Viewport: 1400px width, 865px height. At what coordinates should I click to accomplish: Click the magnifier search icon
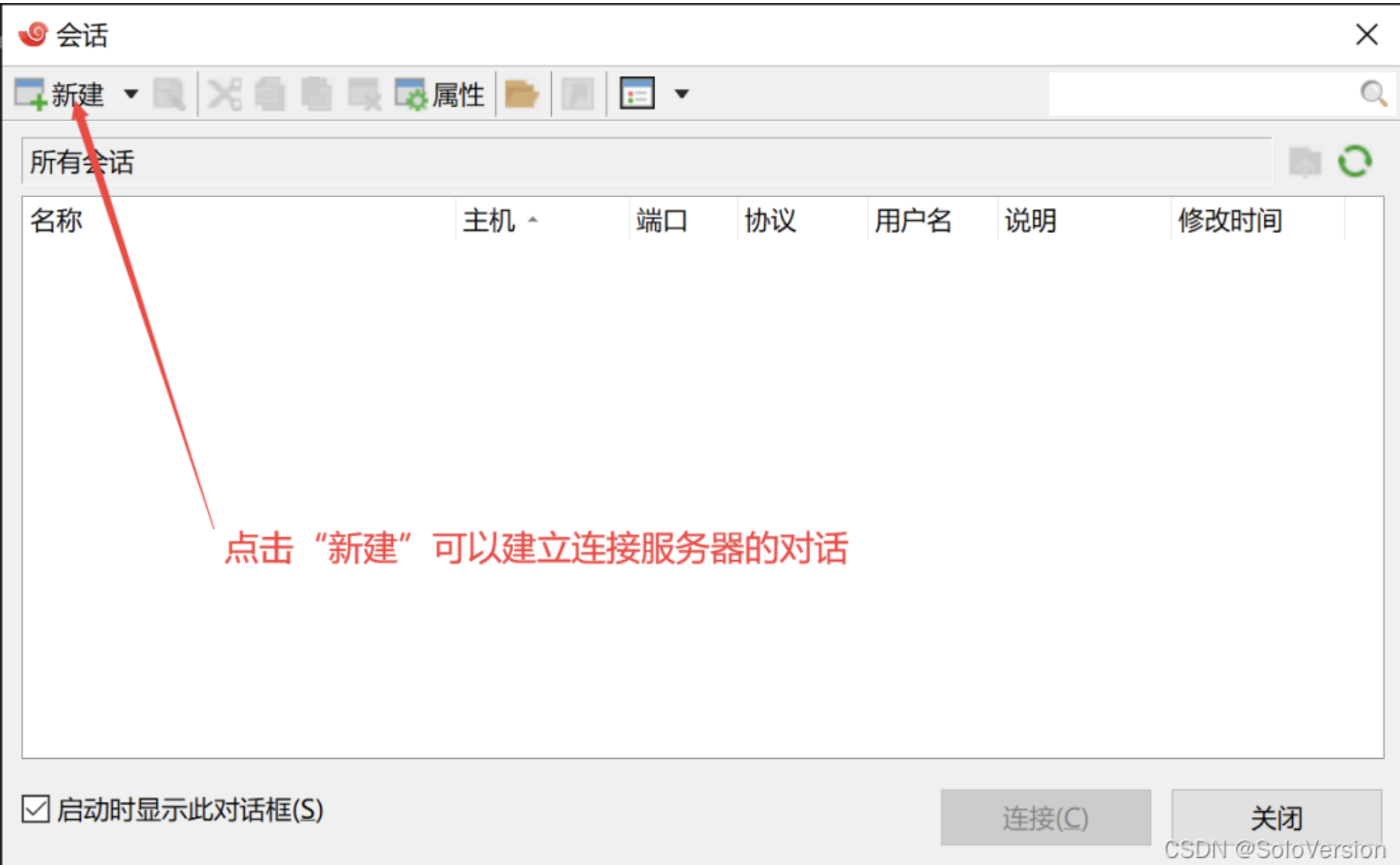click(x=1373, y=93)
